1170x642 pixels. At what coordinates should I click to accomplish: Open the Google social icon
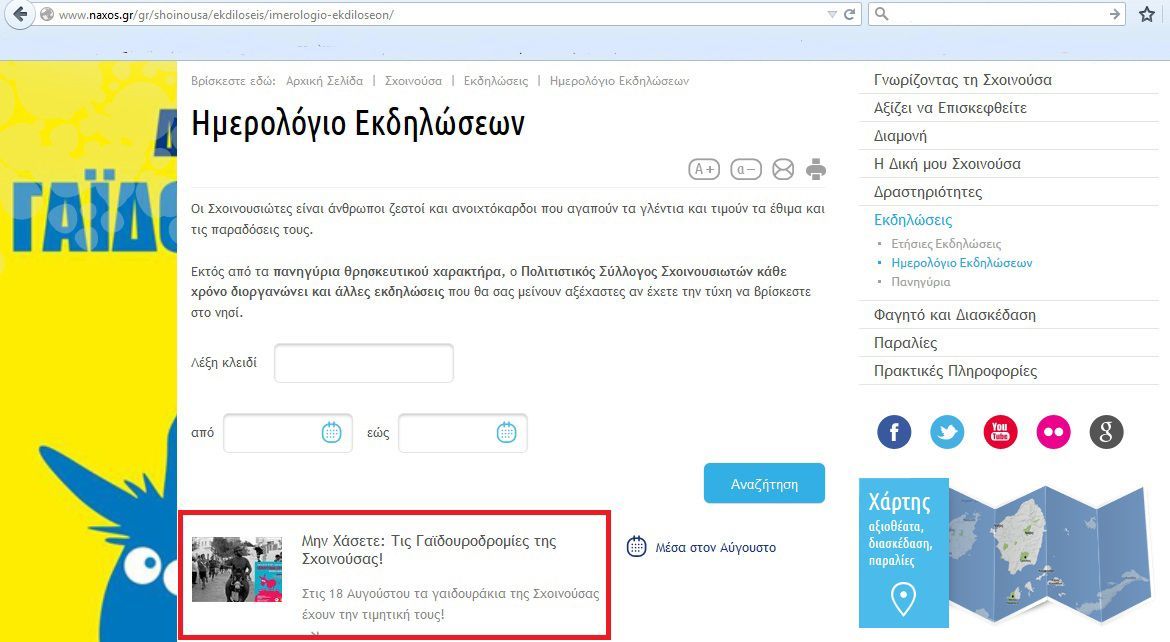[1106, 432]
